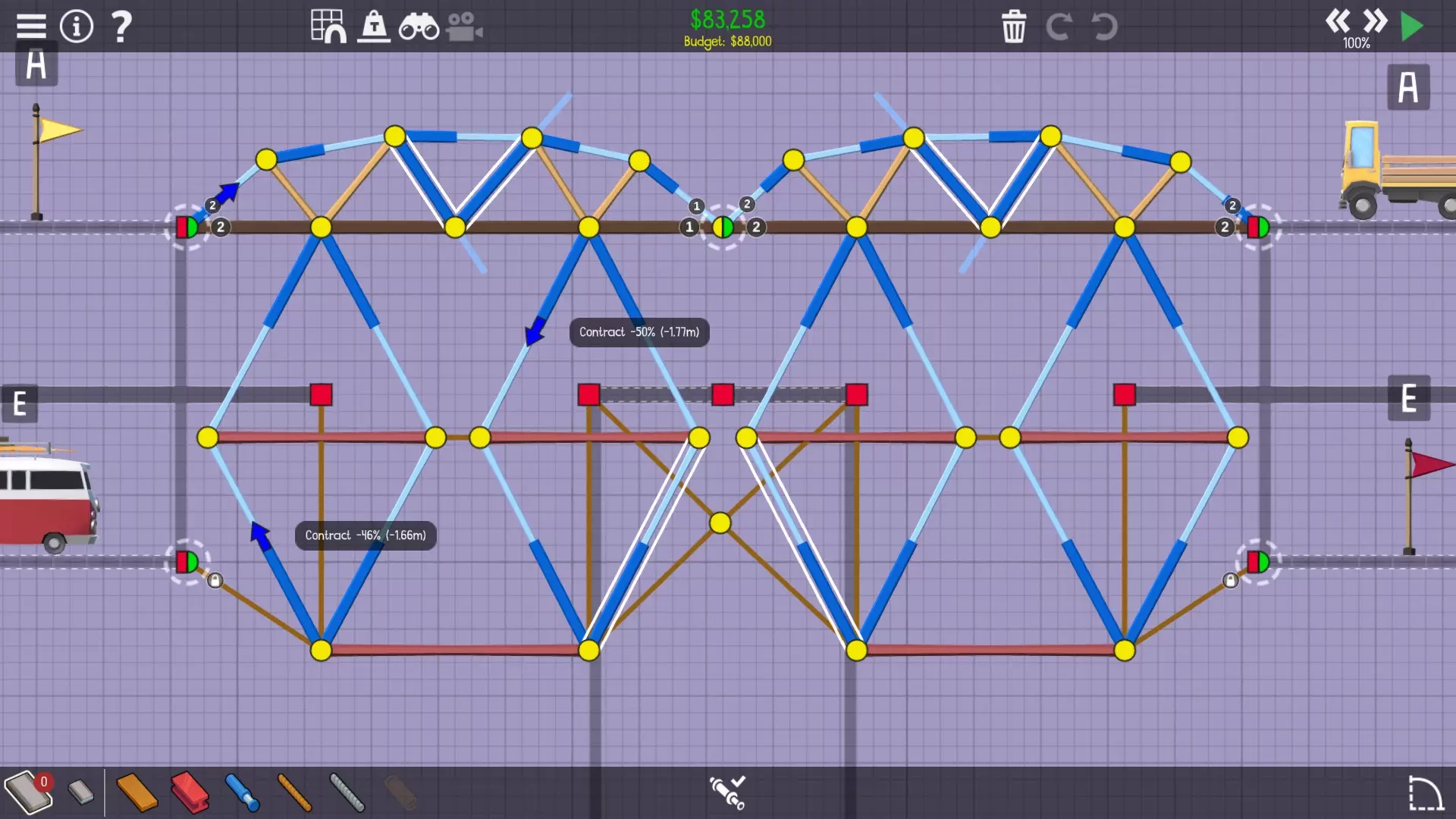Viewport: 1456px width, 819px height.
Task: Click the undo arrow button
Action: 1104,27
